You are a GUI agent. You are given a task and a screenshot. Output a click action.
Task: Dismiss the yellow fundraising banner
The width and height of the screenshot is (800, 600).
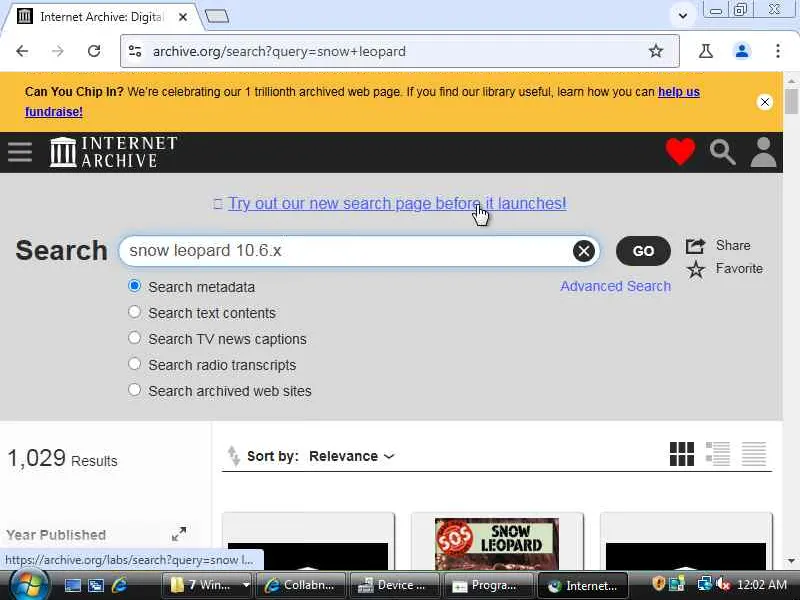tap(764, 102)
